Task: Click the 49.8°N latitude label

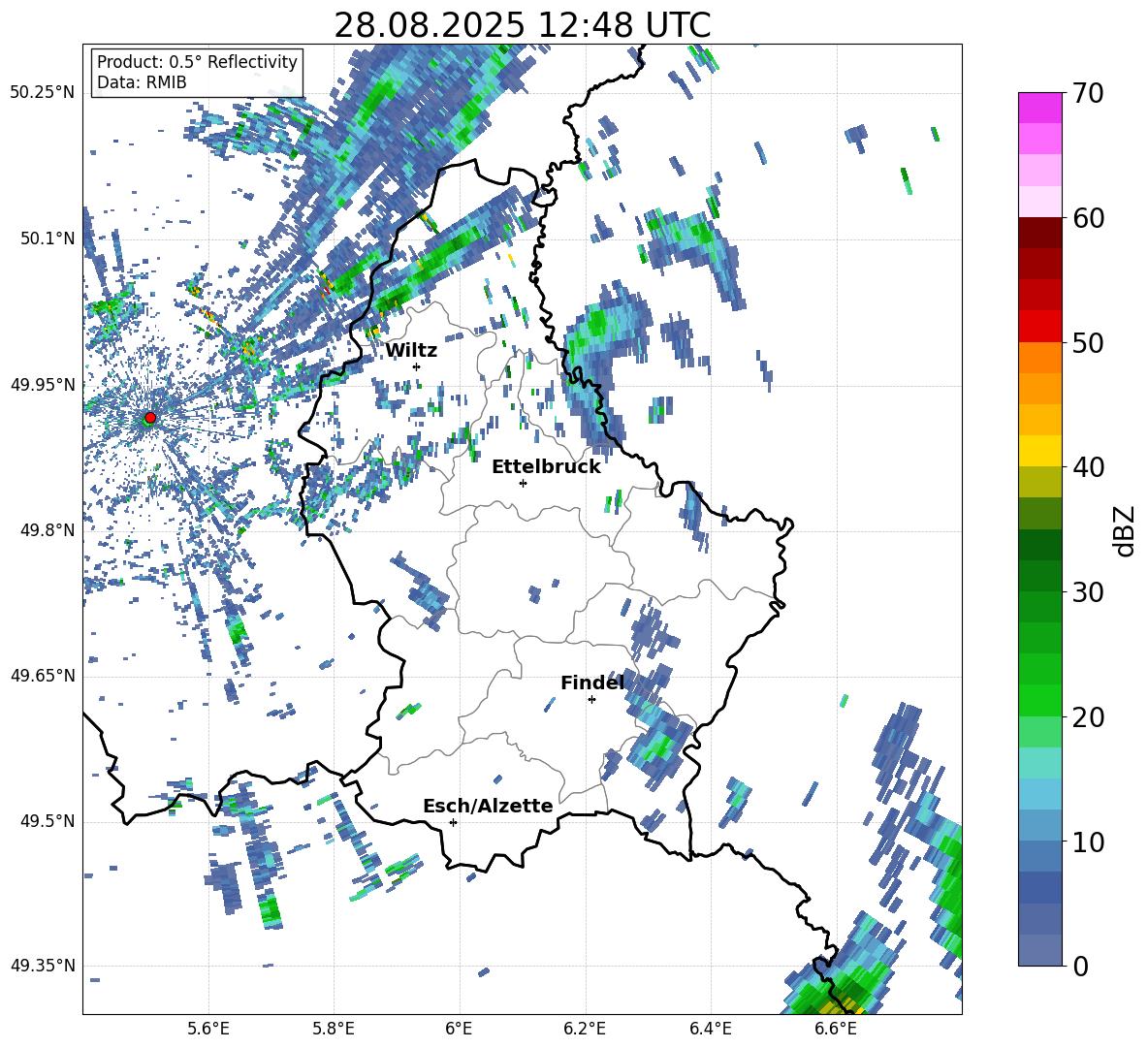Action: tap(47, 530)
